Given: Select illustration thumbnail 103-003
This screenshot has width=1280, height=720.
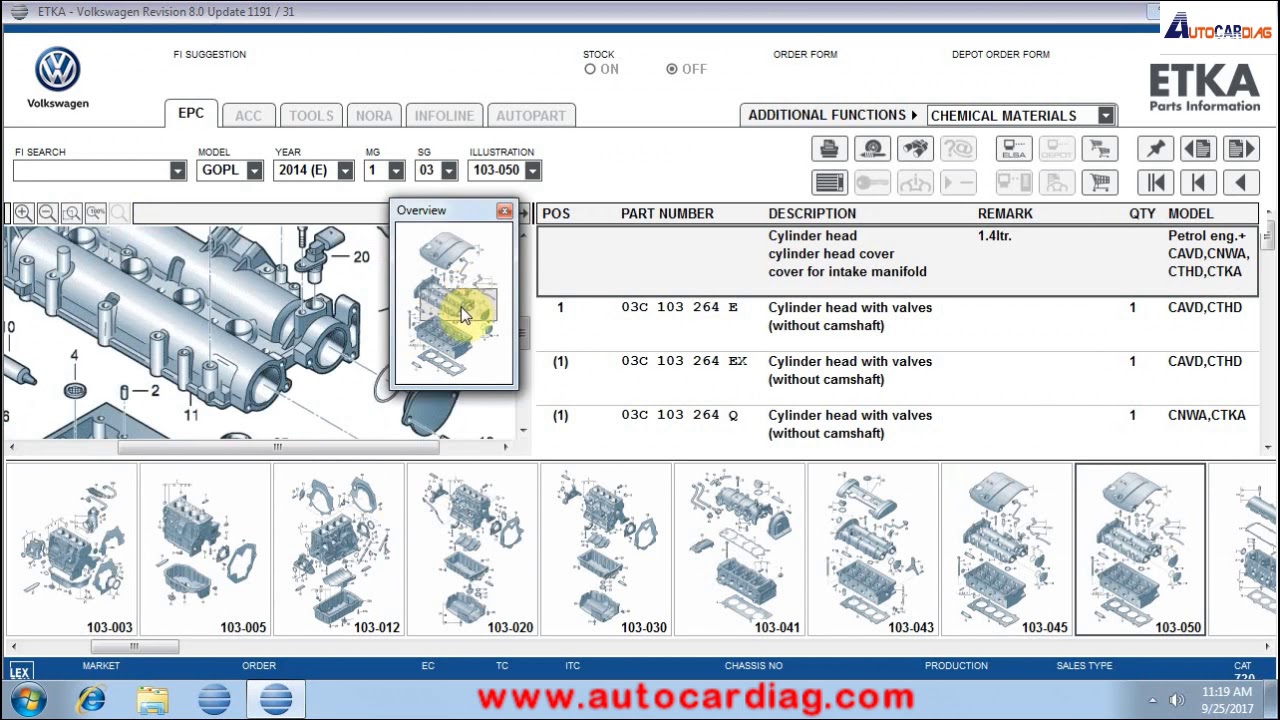Looking at the screenshot, I should [71, 550].
